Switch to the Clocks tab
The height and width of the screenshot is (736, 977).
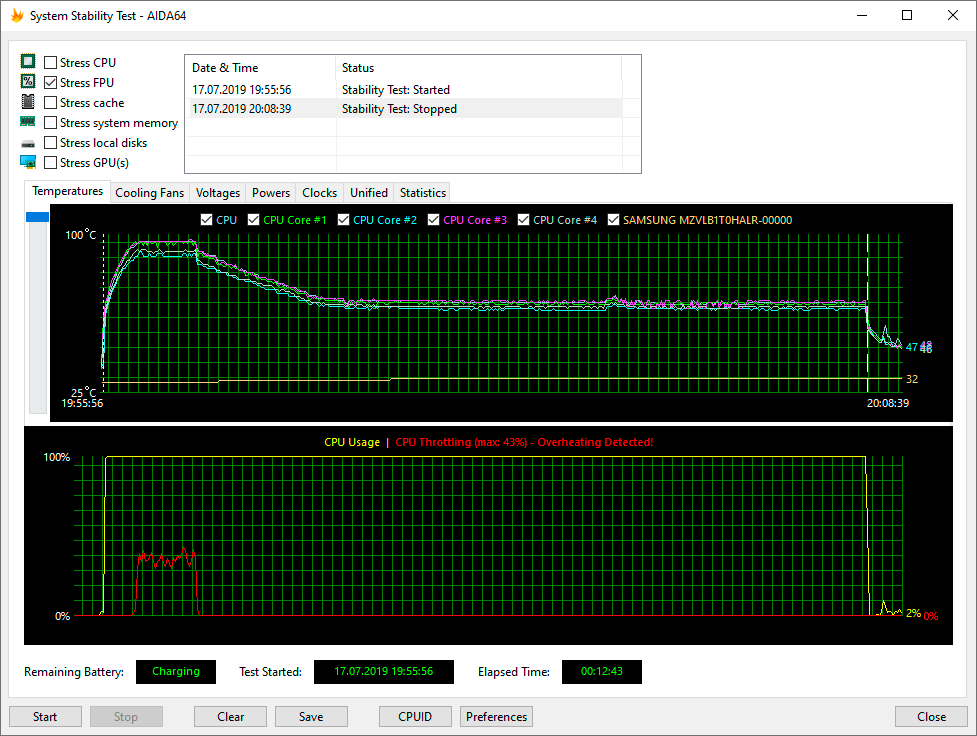pos(319,193)
